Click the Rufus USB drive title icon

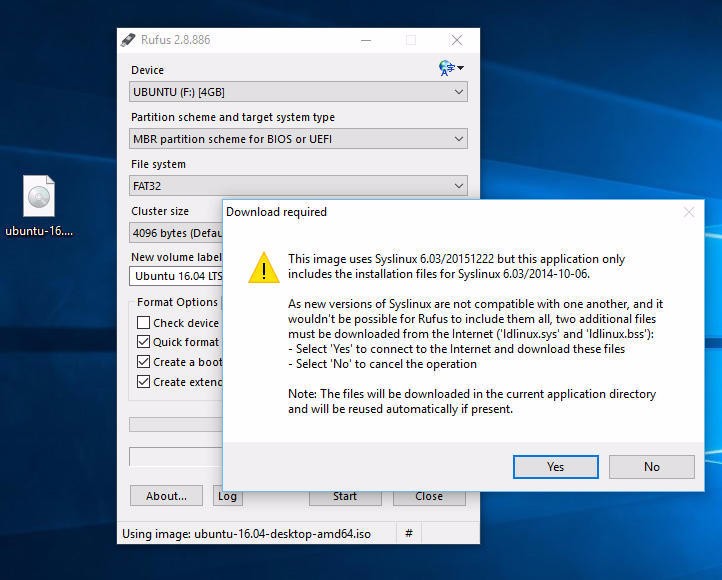pos(128,40)
